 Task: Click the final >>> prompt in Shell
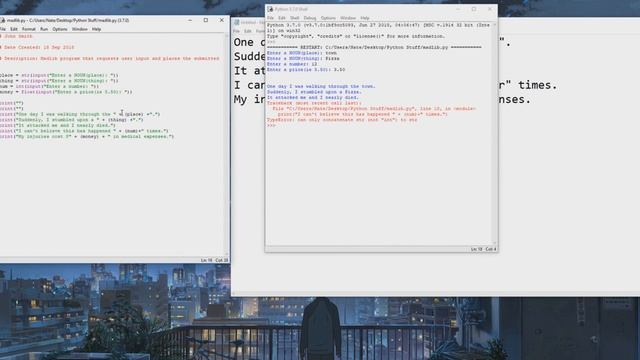click(271, 126)
